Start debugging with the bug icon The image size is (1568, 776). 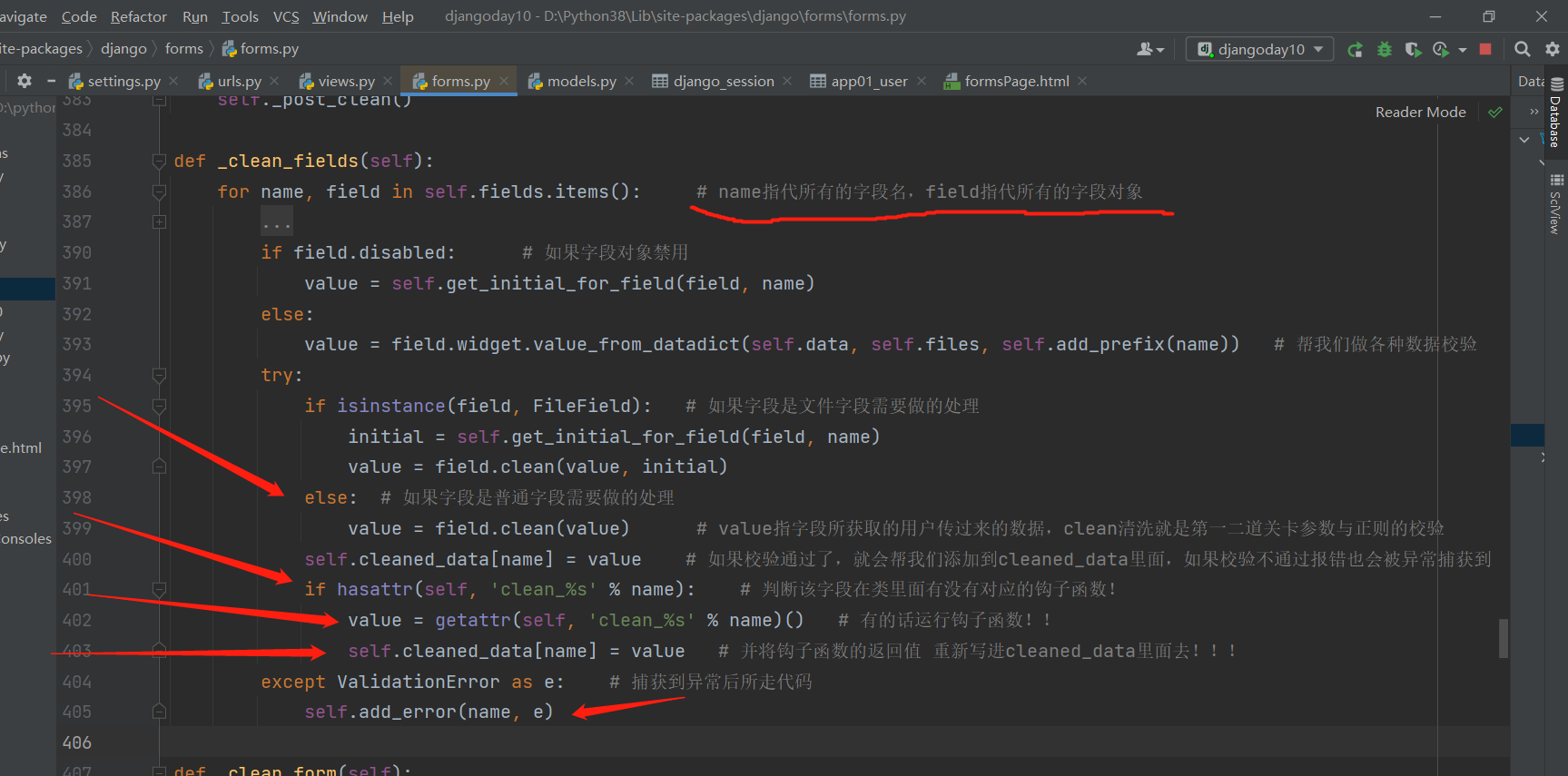tap(1384, 49)
